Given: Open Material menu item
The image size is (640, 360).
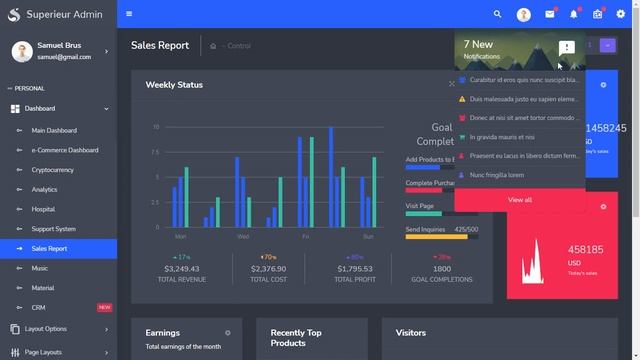Looking at the screenshot, I should pyautogui.click(x=58, y=288).
